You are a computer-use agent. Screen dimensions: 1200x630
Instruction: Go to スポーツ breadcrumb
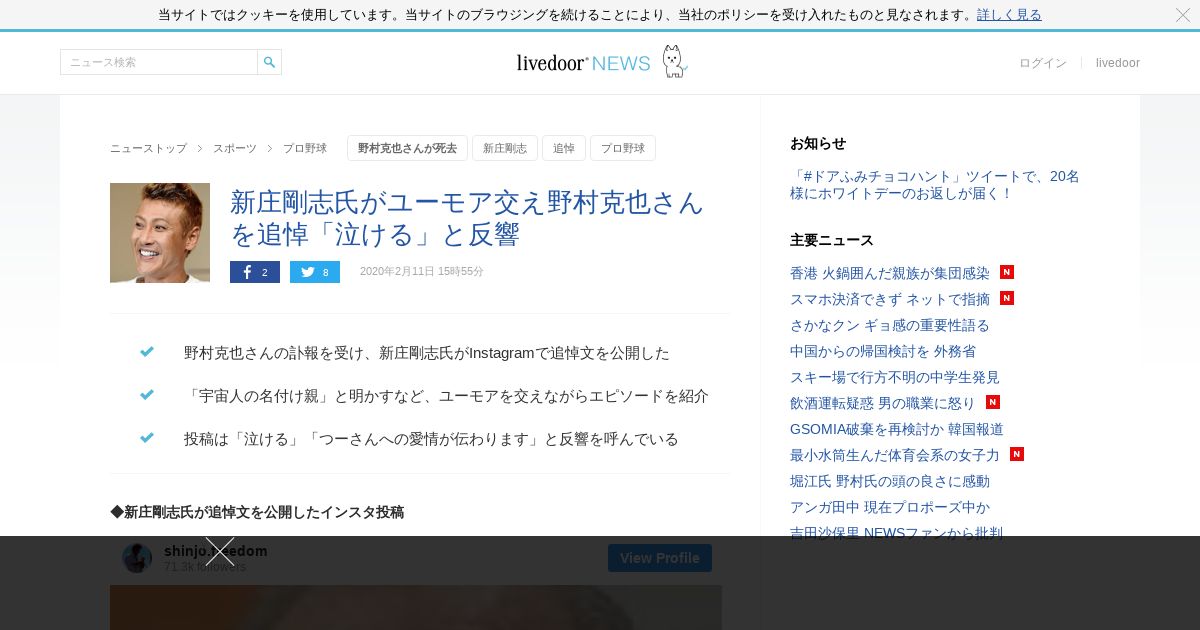point(235,148)
